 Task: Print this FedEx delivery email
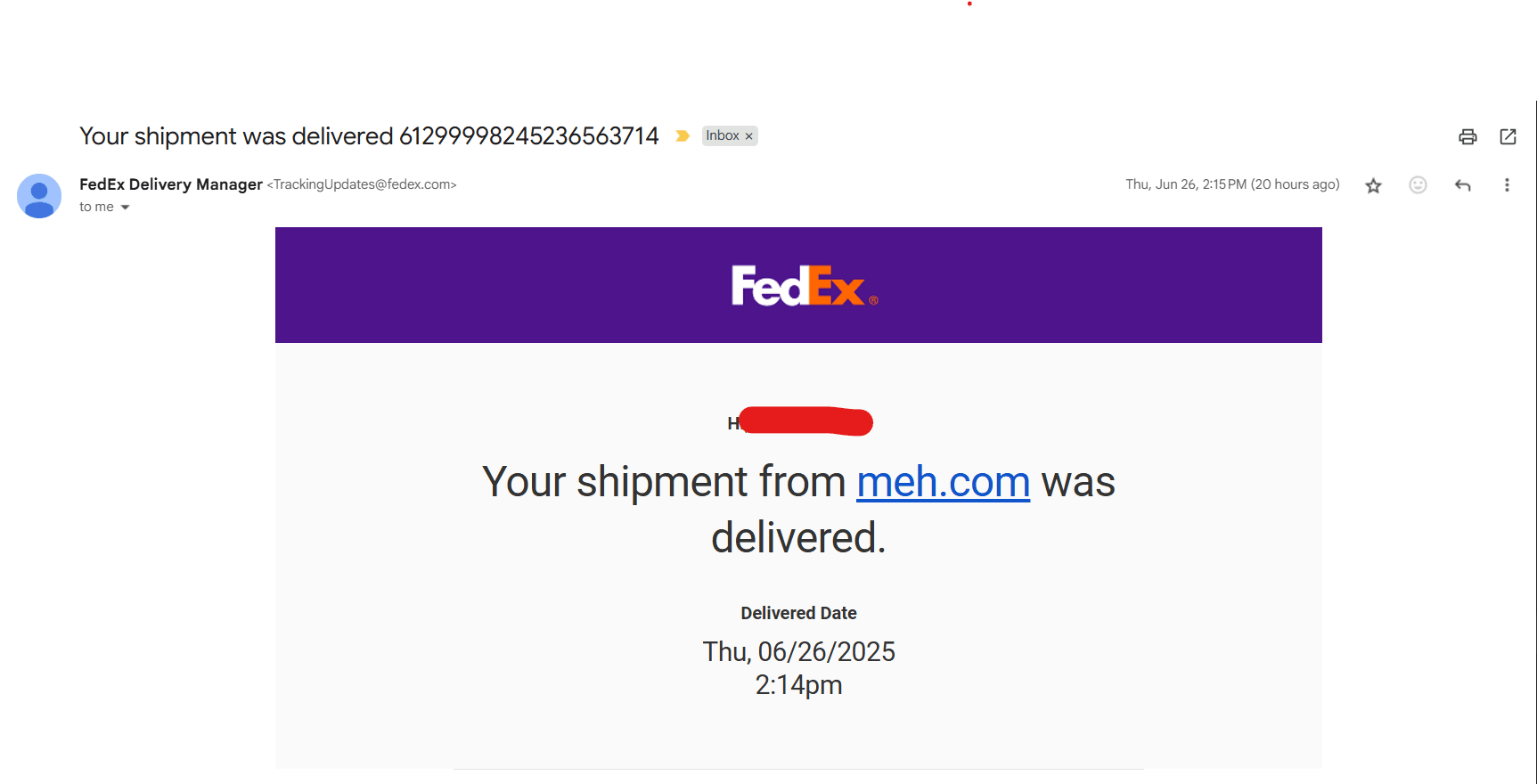1468,136
